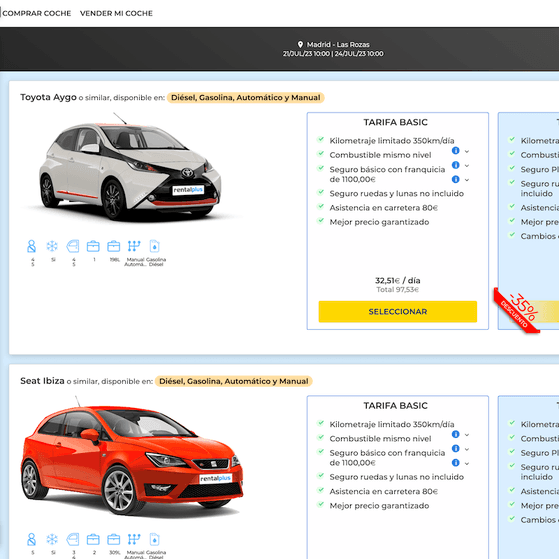Click the Toyota Aygo suitcase icon labeled 1
The width and height of the screenshot is (559, 559).
(x=93, y=246)
